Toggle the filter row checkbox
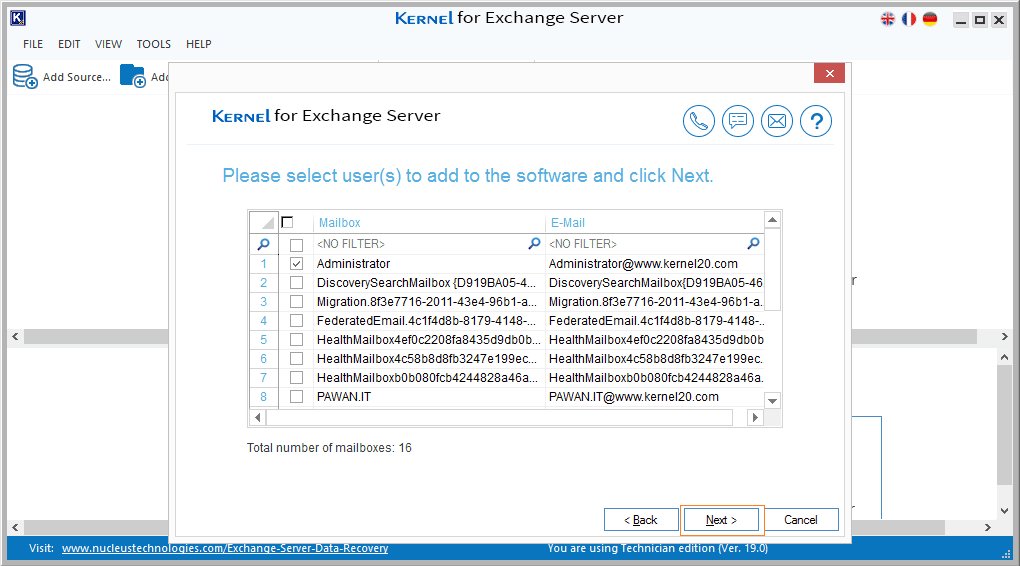 pos(297,245)
